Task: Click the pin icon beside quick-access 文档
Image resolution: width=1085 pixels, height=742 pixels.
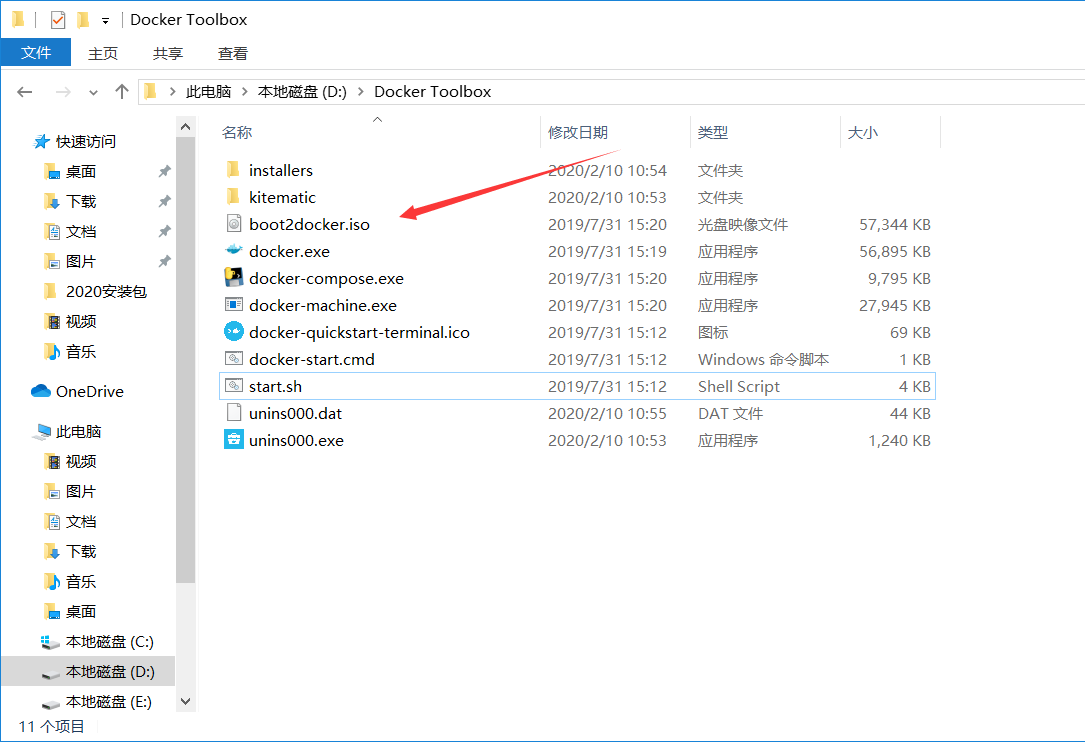Action: pos(164,231)
